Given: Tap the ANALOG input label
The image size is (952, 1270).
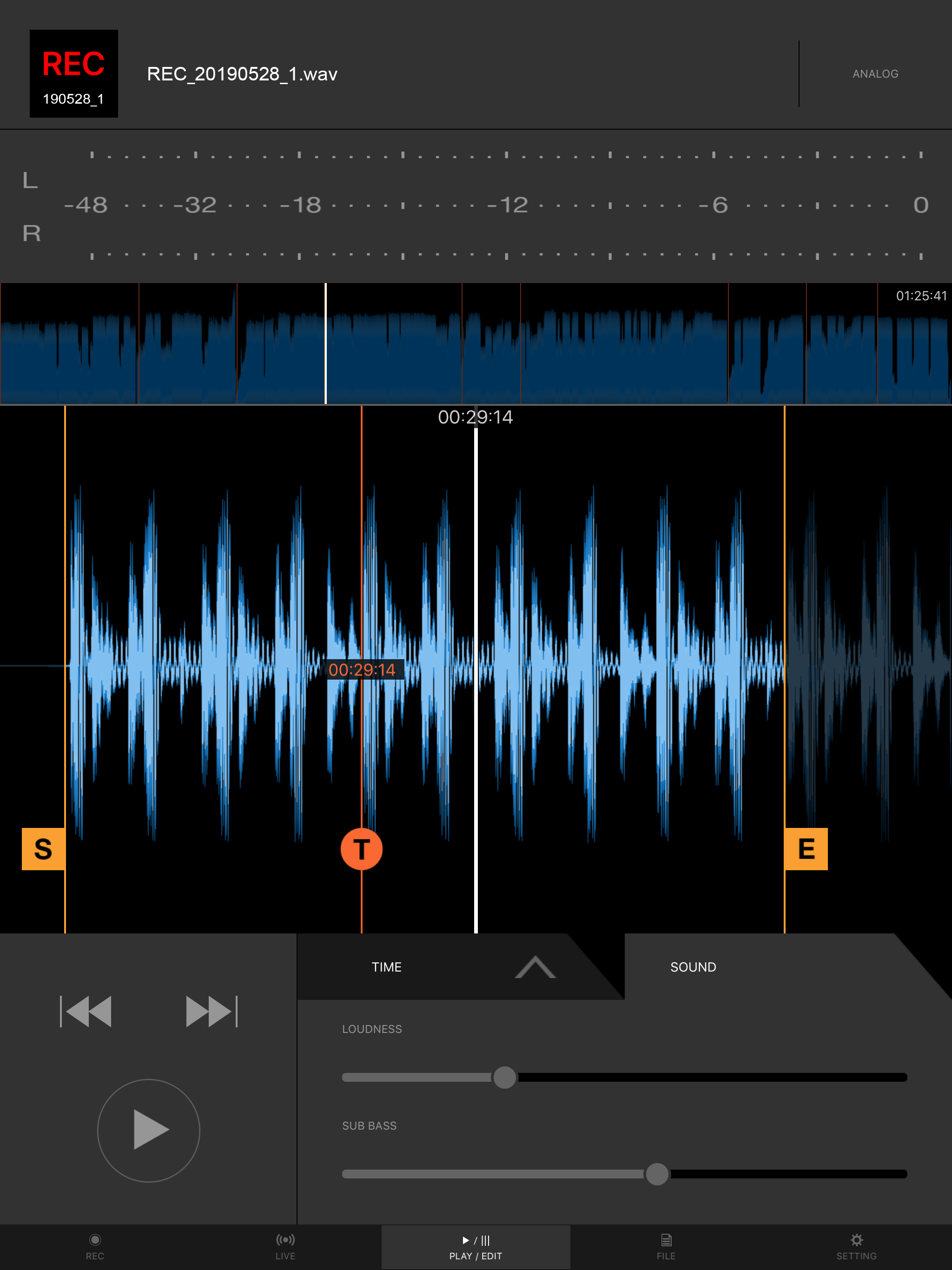Looking at the screenshot, I should coord(875,74).
